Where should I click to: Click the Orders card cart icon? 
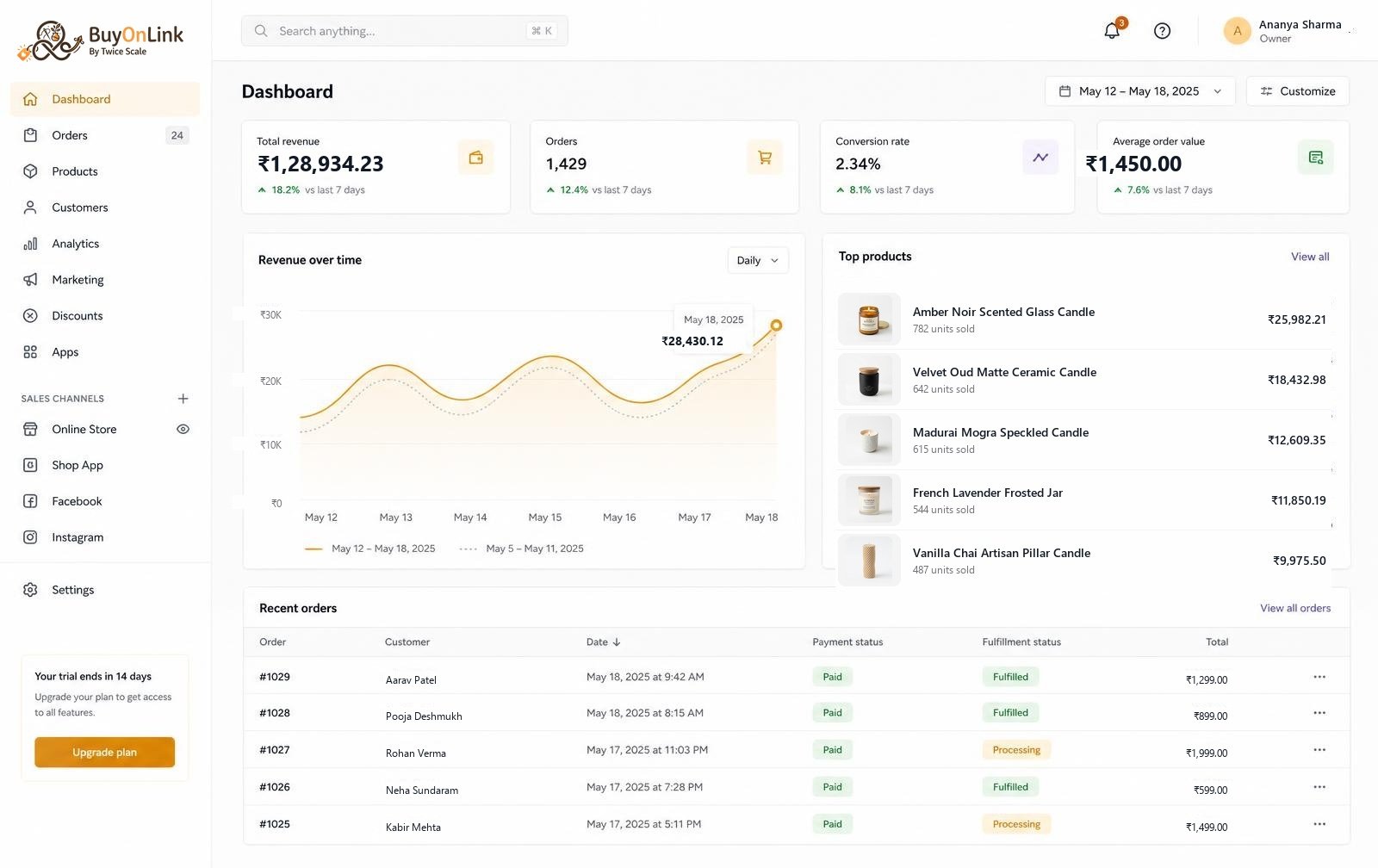pyautogui.click(x=765, y=158)
